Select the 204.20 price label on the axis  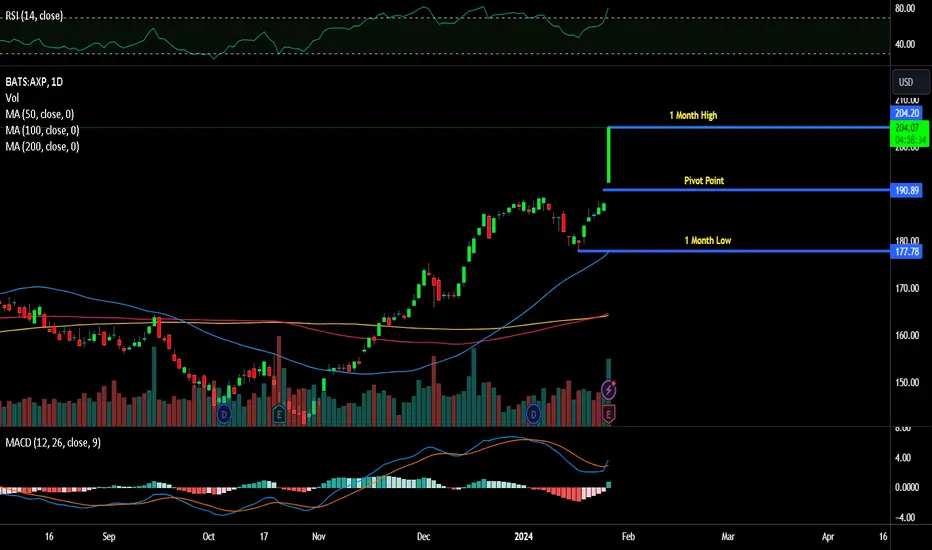(906, 113)
